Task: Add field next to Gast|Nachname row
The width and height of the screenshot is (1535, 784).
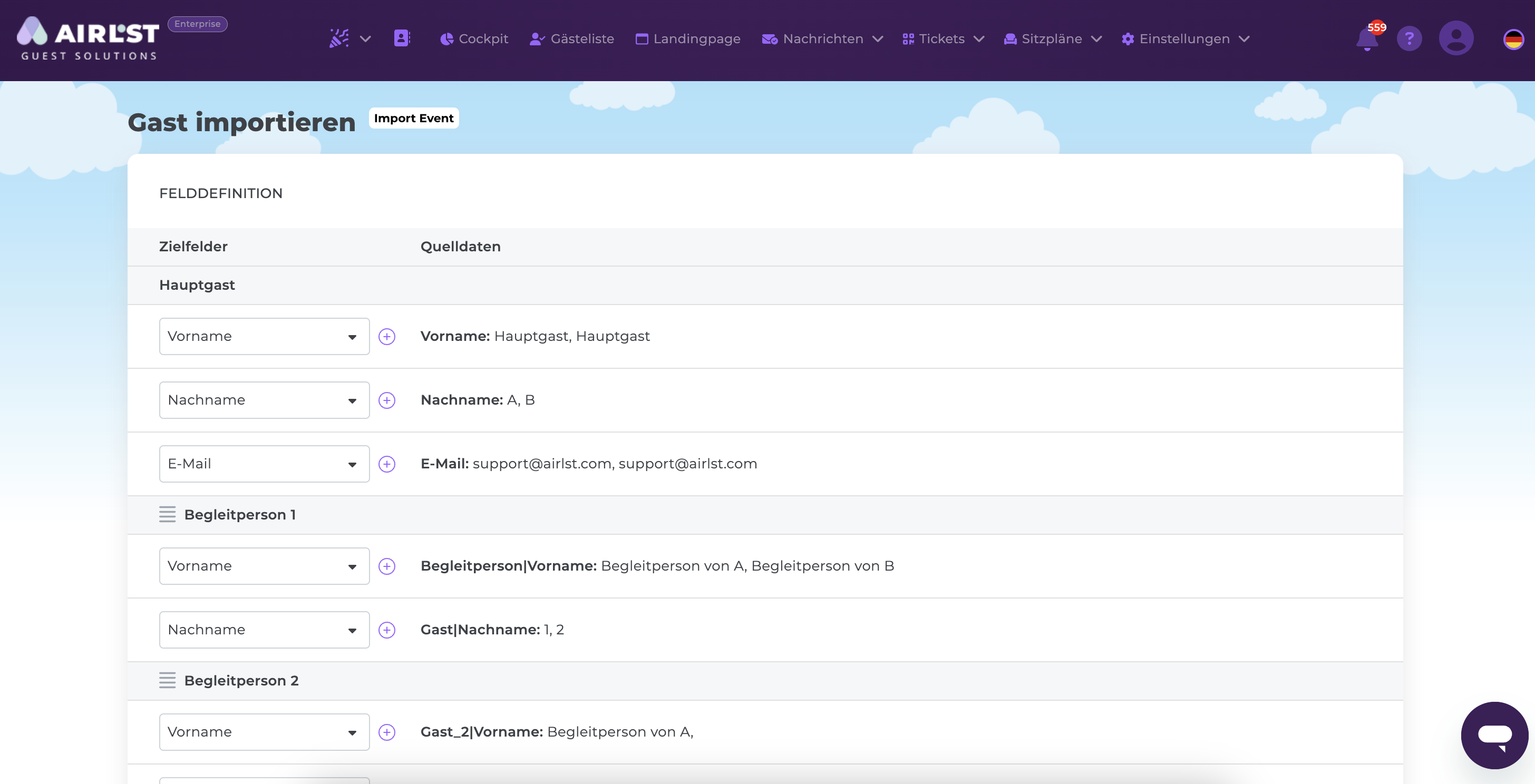Action: [387, 630]
